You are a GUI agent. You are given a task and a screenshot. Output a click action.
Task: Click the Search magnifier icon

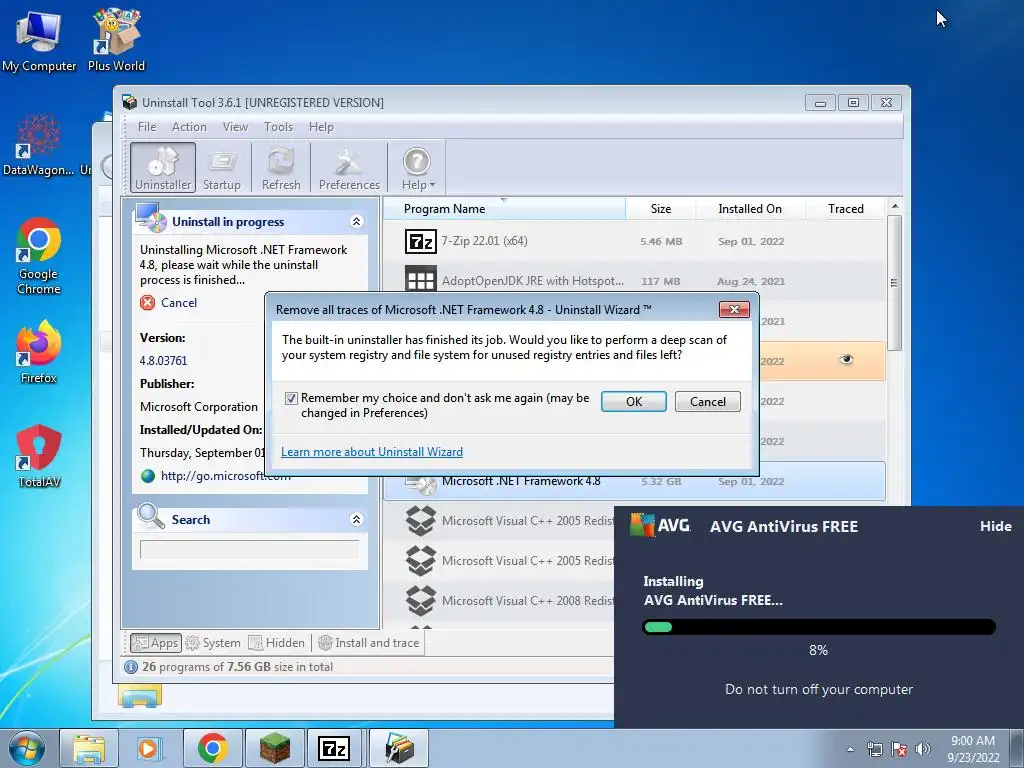click(151, 516)
